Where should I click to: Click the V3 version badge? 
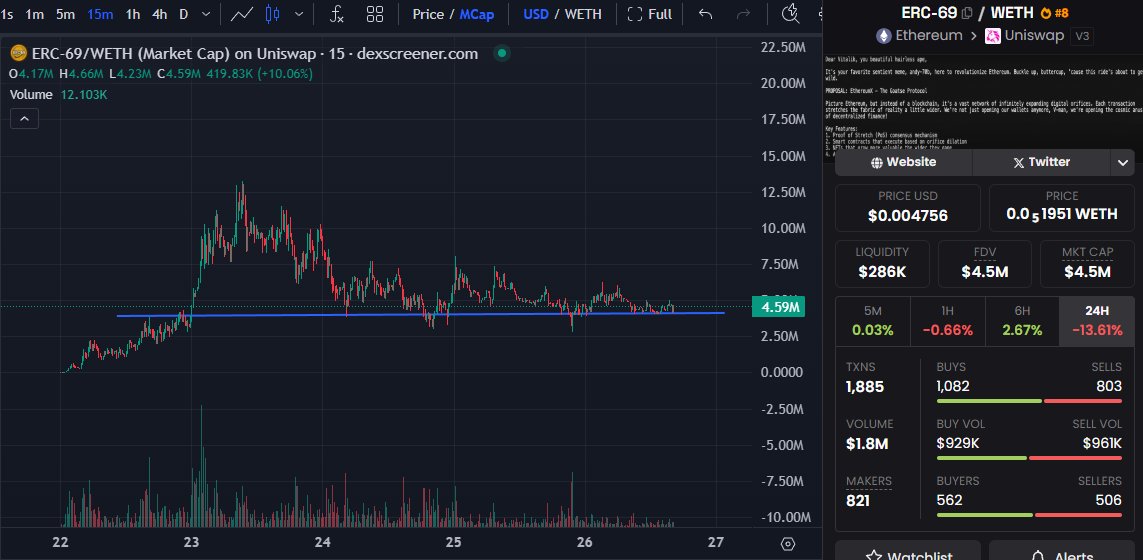coord(1081,36)
